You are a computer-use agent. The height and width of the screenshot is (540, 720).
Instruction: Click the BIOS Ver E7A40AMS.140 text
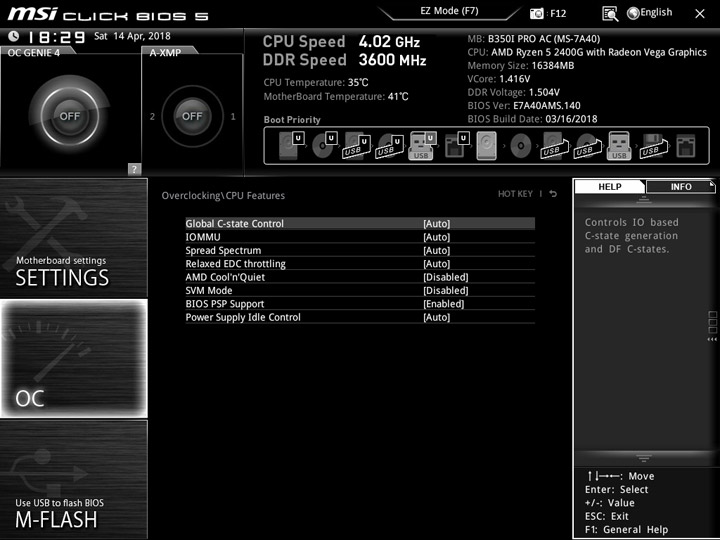click(x=524, y=106)
